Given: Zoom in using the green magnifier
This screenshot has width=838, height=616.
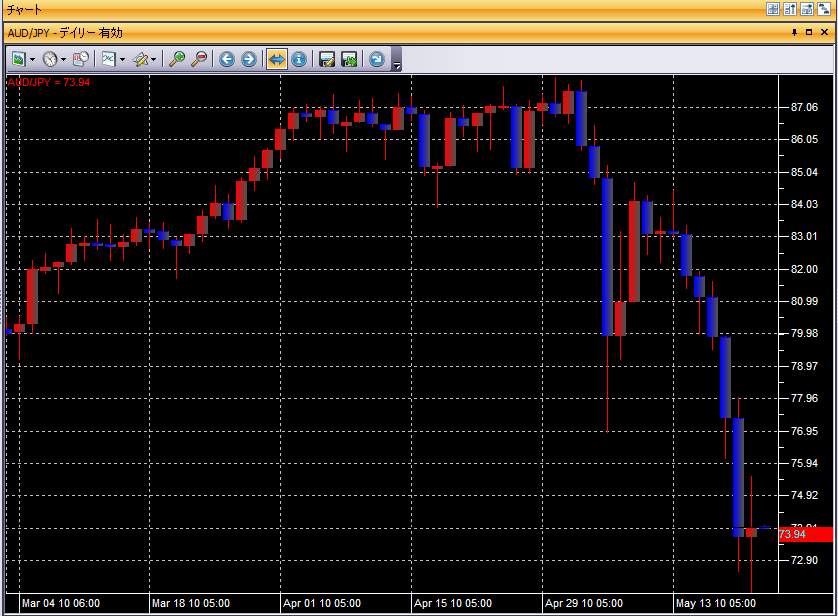Looking at the screenshot, I should (177, 60).
